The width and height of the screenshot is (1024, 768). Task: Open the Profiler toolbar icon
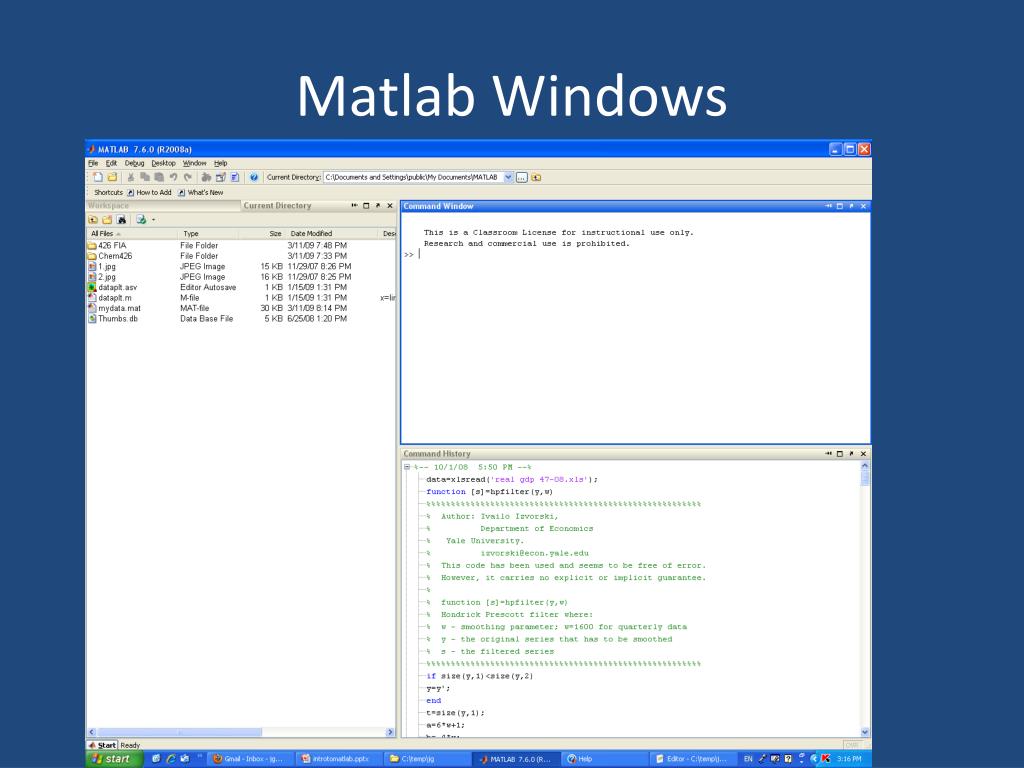pos(235,177)
